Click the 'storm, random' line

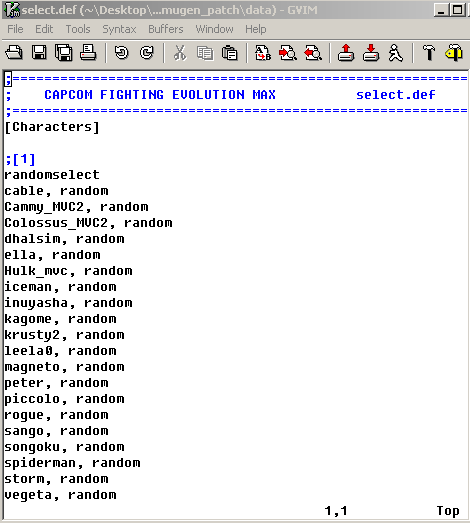click(56, 479)
